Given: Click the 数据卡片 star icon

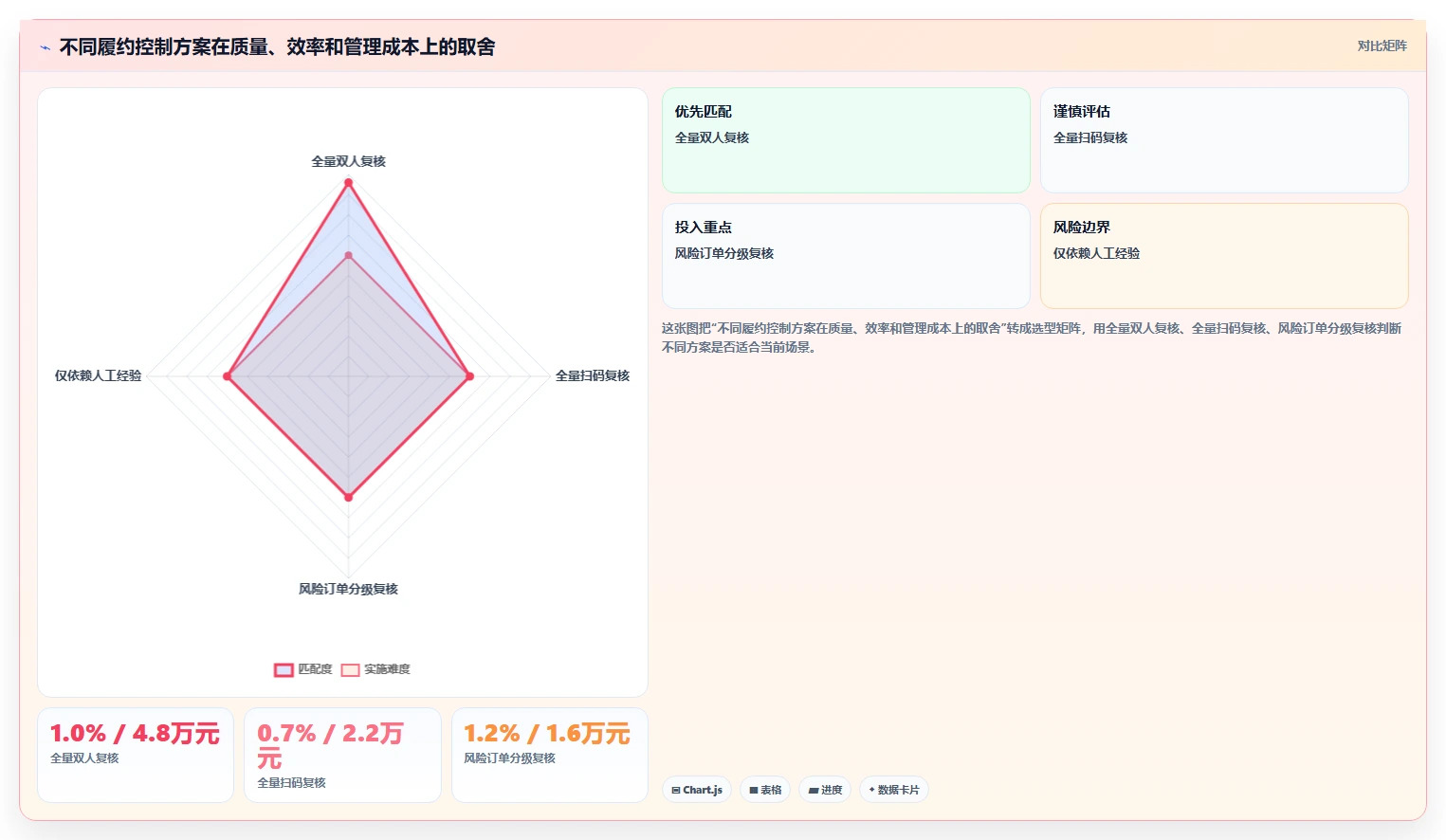Looking at the screenshot, I should [872, 790].
